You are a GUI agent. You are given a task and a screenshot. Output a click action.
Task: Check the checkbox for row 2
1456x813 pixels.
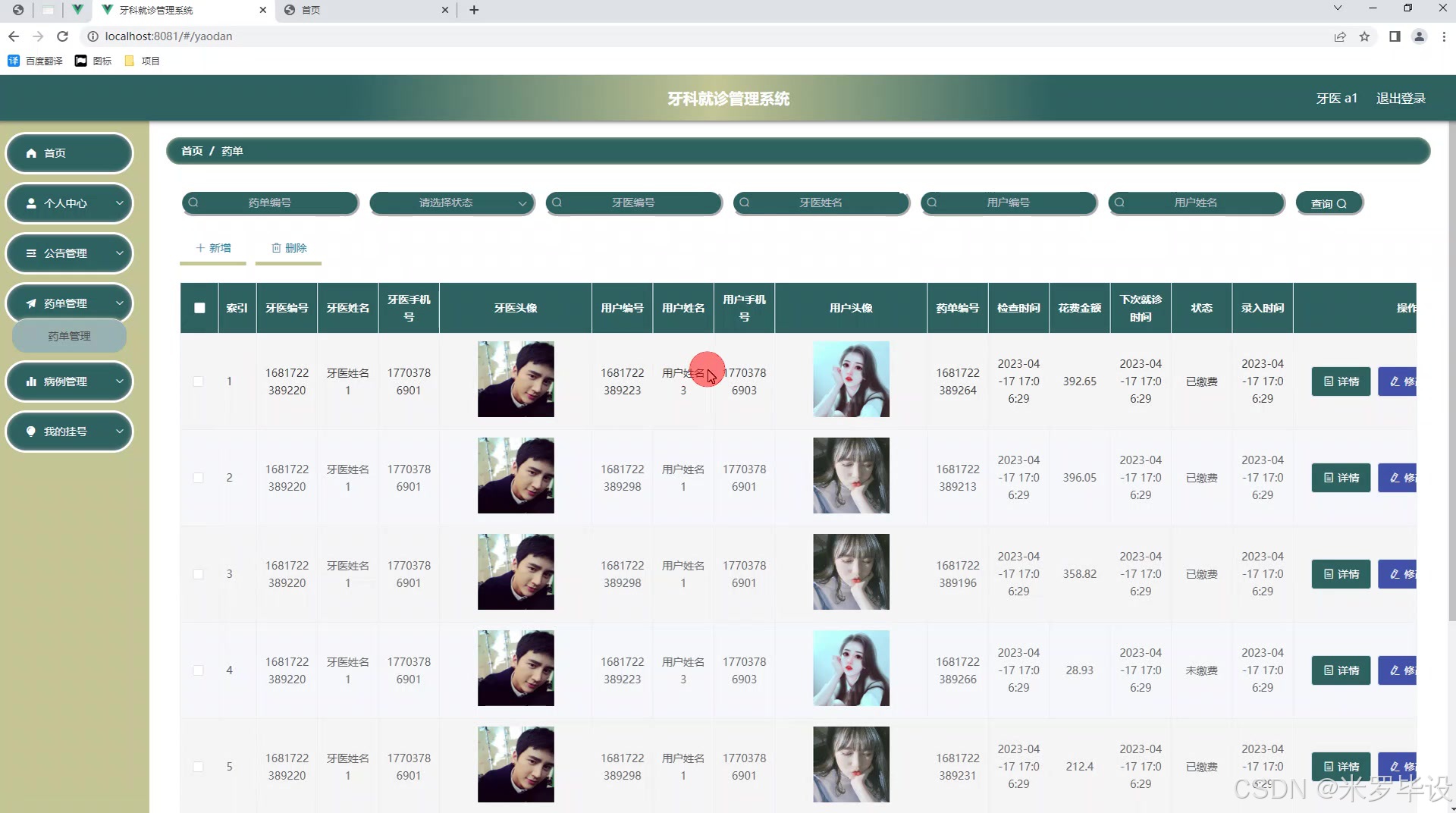198,478
